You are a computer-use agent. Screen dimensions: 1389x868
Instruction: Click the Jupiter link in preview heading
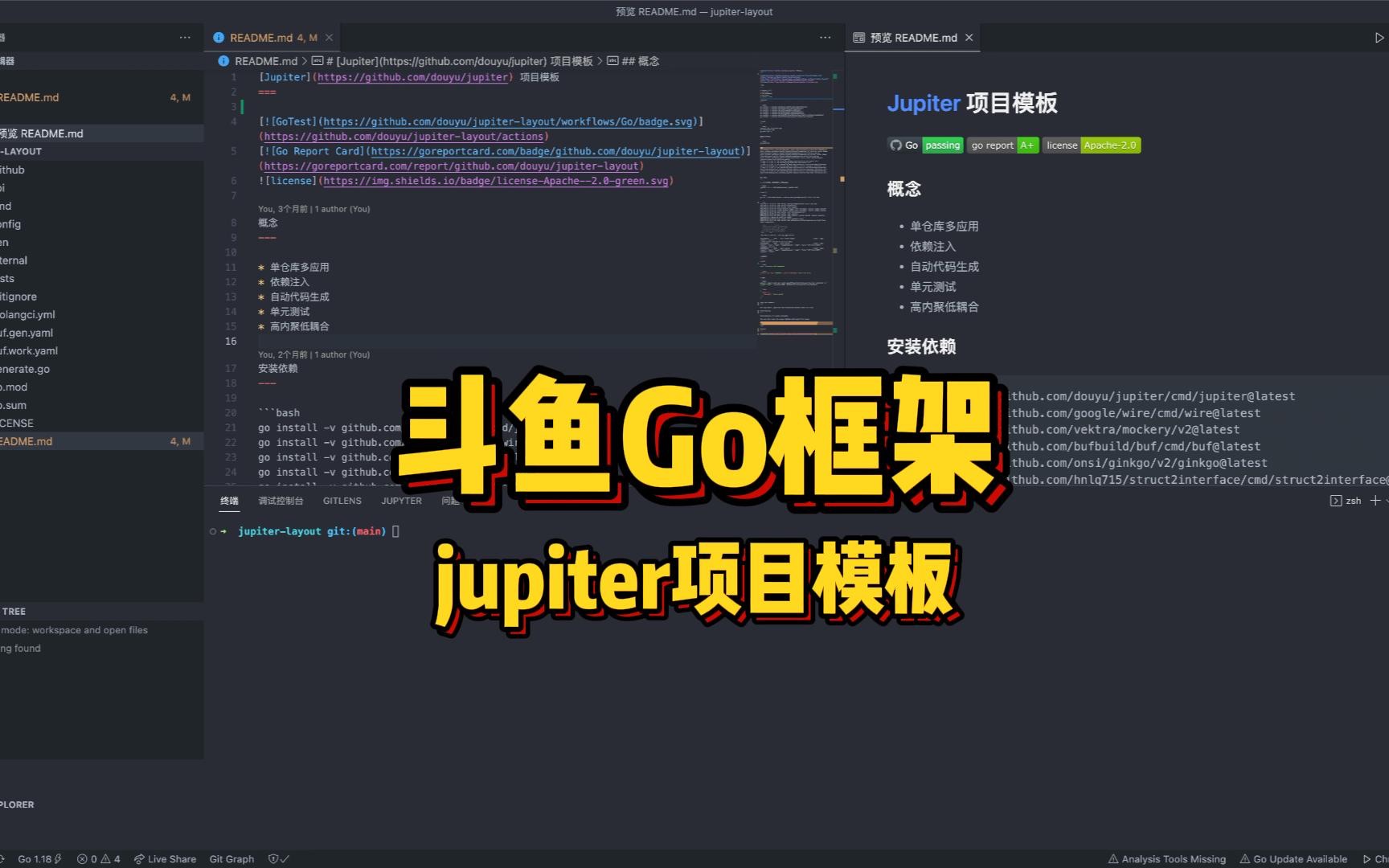(x=924, y=103)
